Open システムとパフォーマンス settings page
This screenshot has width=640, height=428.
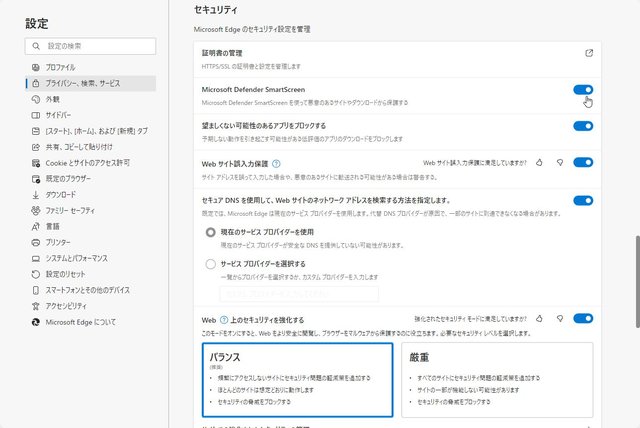coord(91,258)
